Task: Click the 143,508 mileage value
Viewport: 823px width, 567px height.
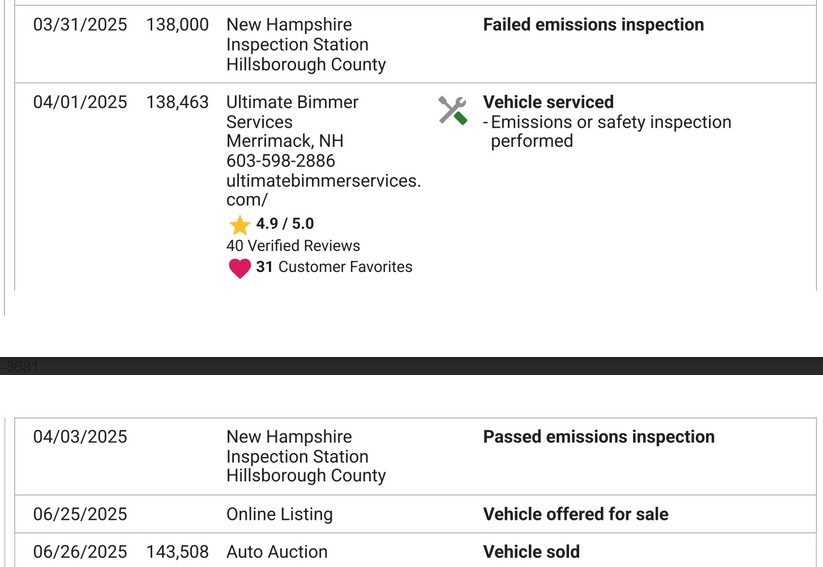Action: click(x=177, y=552)
